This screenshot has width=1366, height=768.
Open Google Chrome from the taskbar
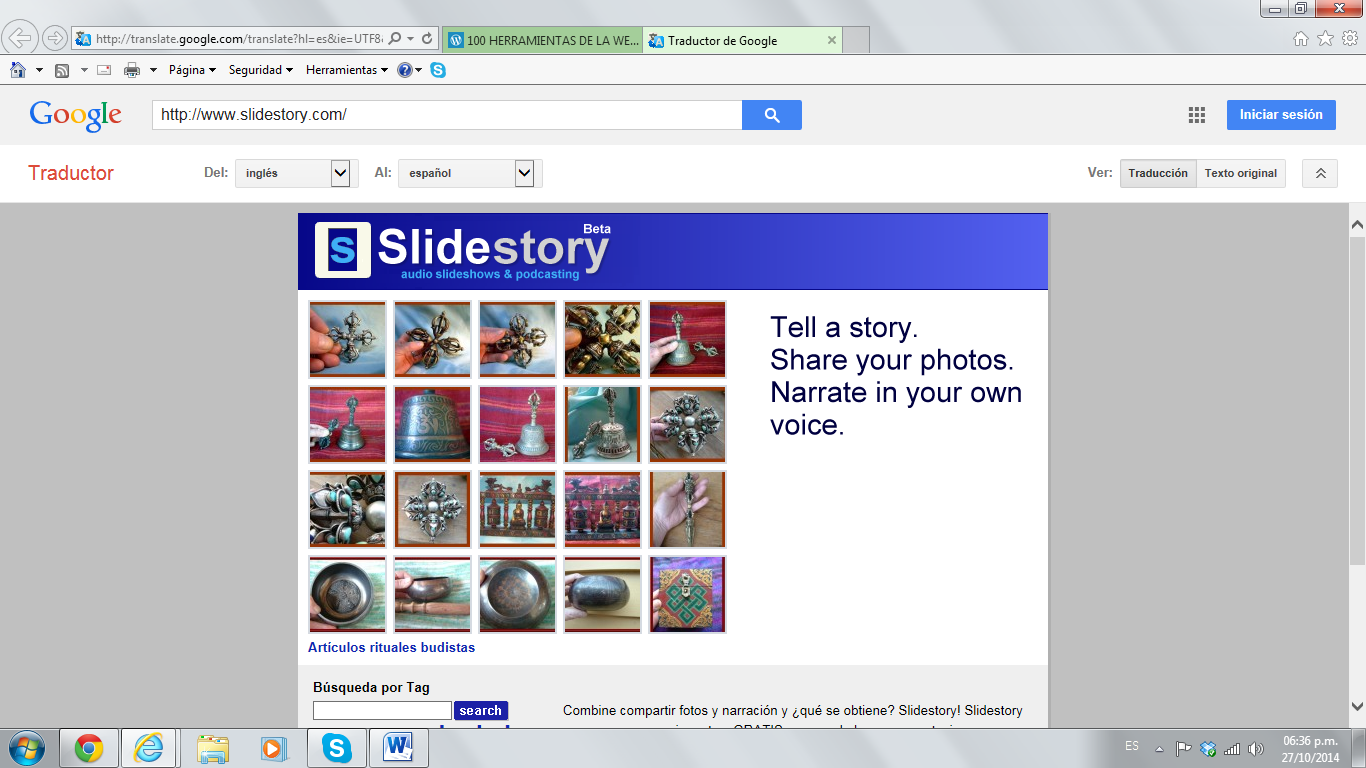[89, 747]
